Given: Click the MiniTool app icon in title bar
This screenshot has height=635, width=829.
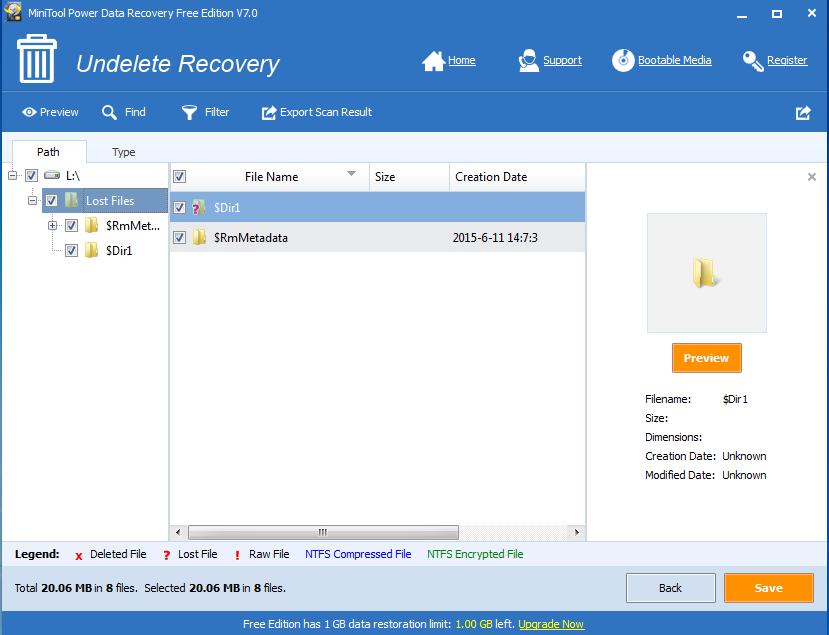Looking at the screenshot, I should [x=13, y=13].
